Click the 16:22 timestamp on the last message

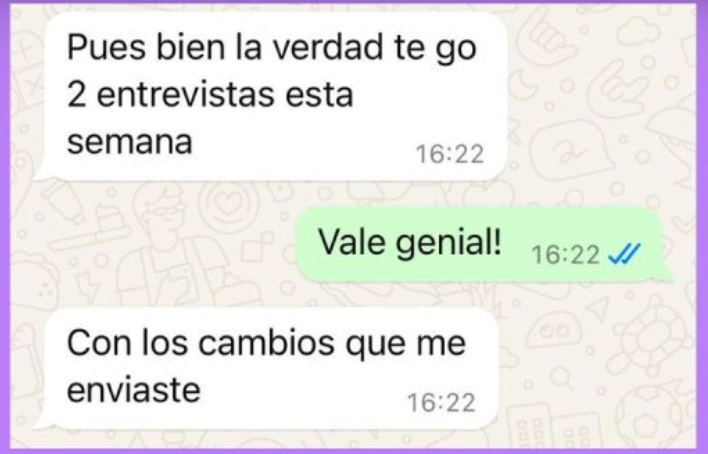[x=442, y=403]
